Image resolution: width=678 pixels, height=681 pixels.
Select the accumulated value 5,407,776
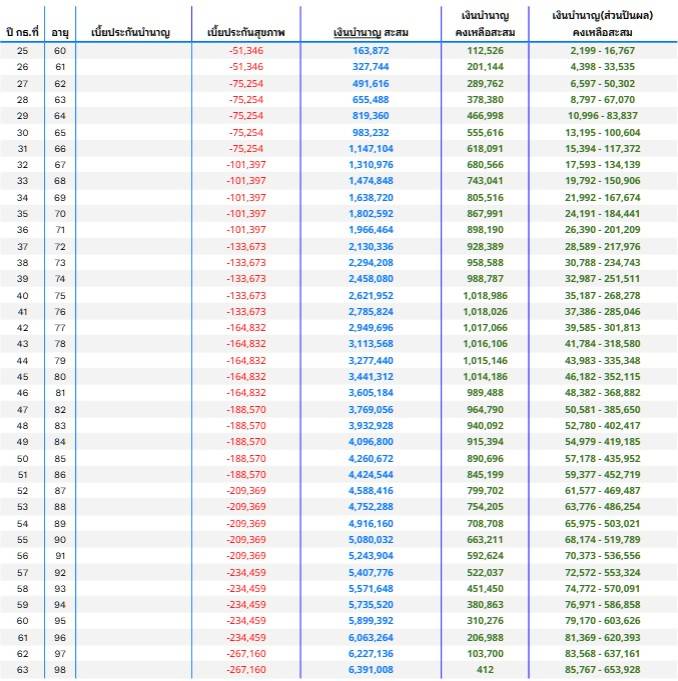pyautogui.click(x=370, y=574)
